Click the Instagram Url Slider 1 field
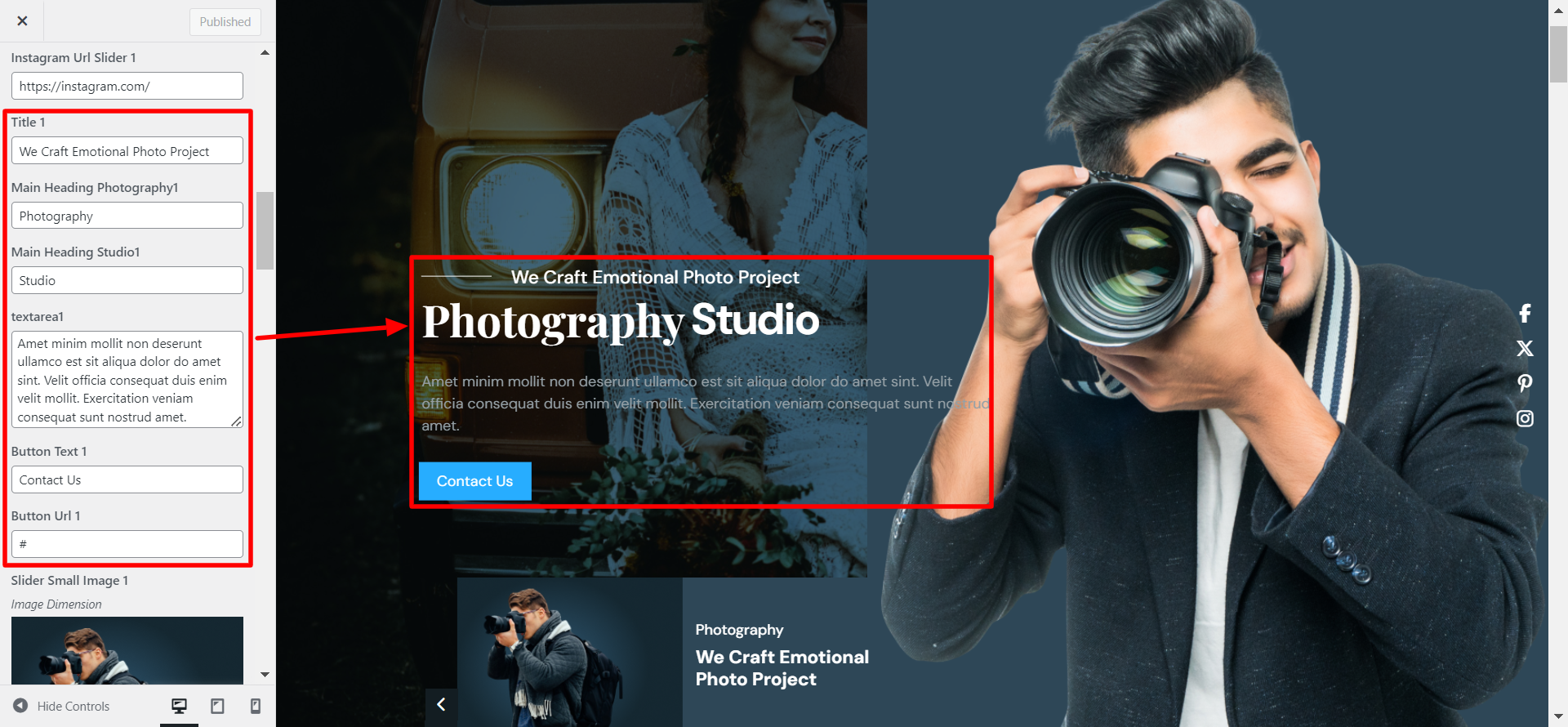 click(127, 86)
